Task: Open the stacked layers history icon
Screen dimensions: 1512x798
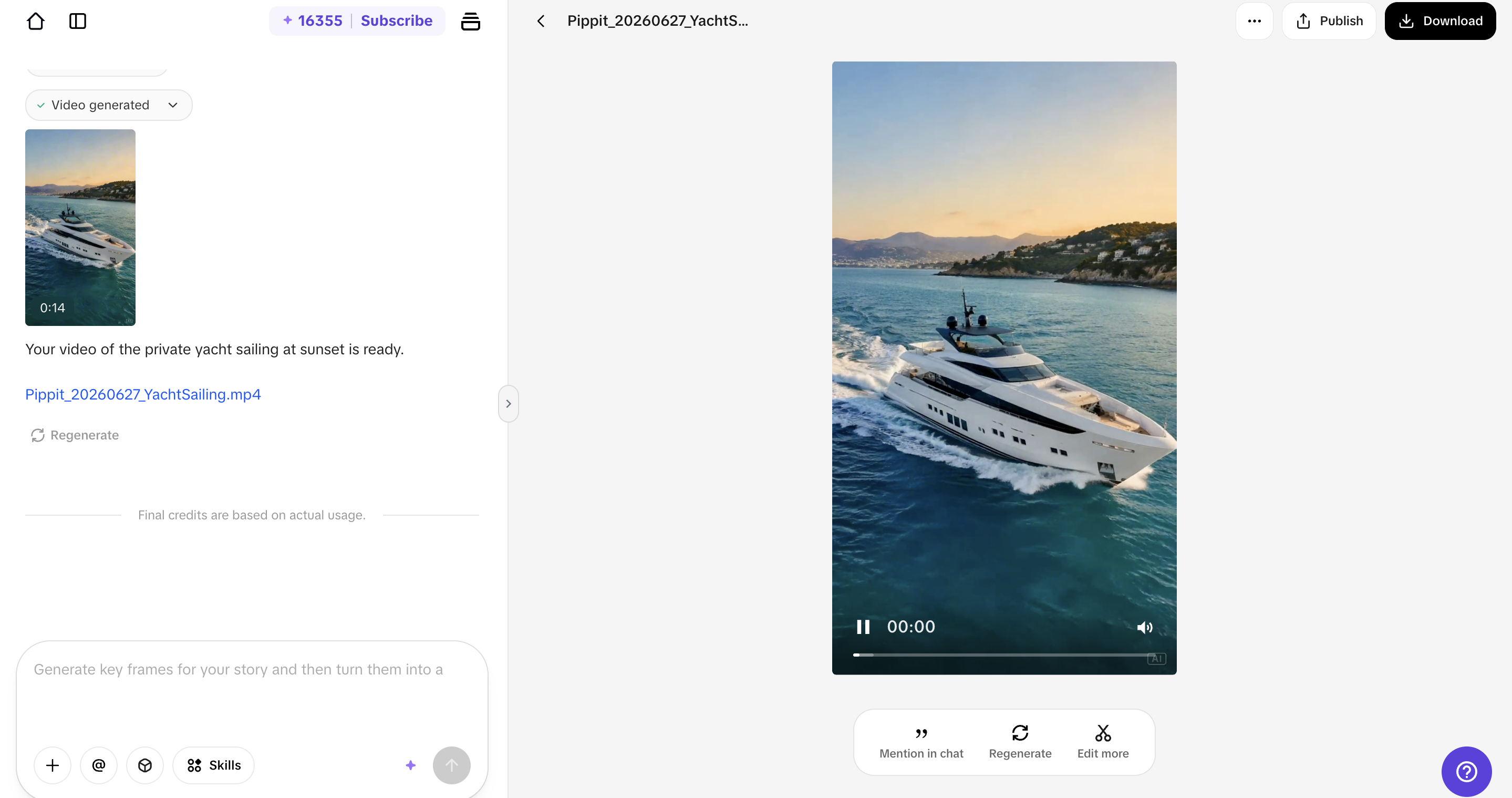Action: [x=470, y=21]
